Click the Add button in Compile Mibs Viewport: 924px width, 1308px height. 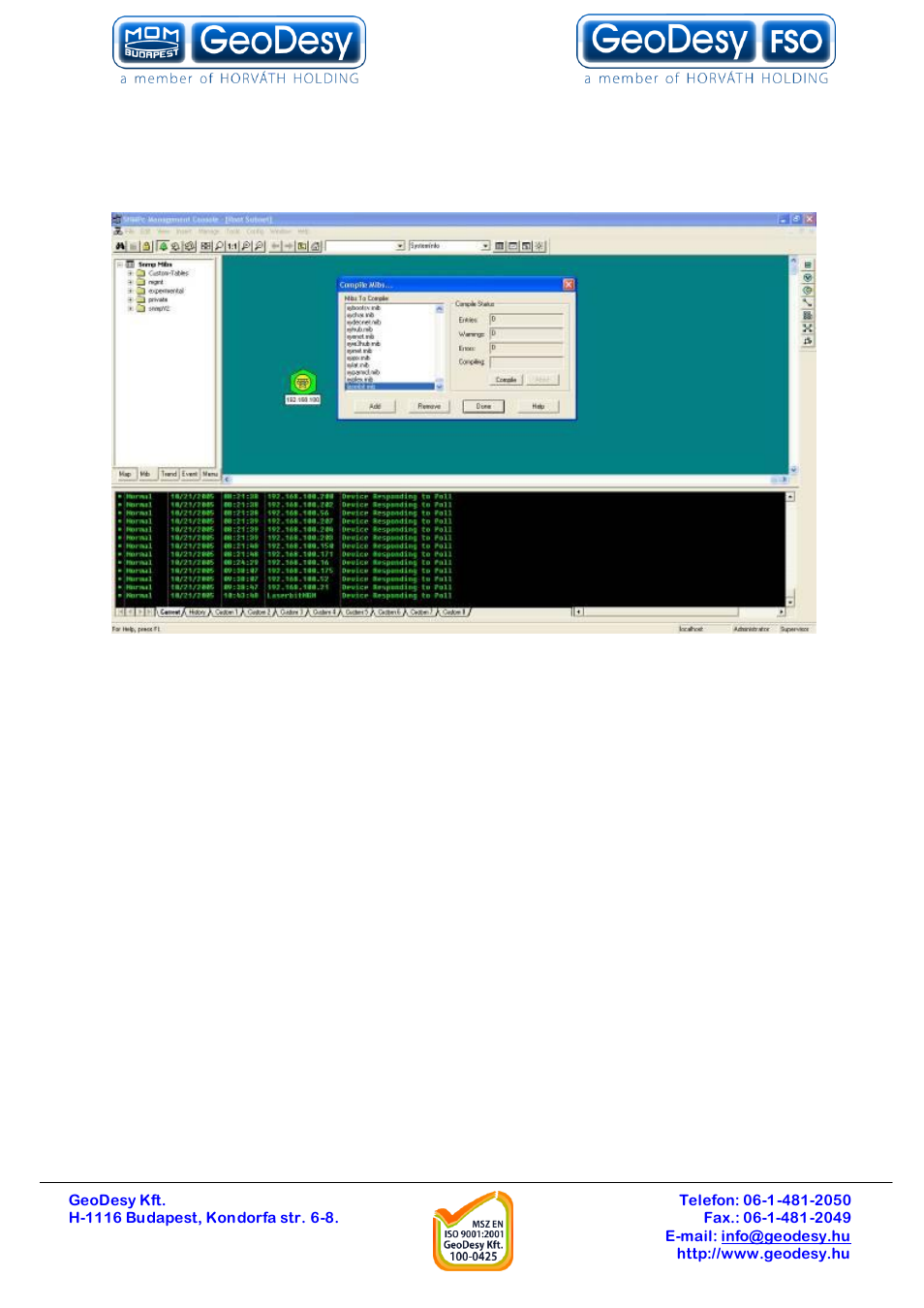click(375, 406)
